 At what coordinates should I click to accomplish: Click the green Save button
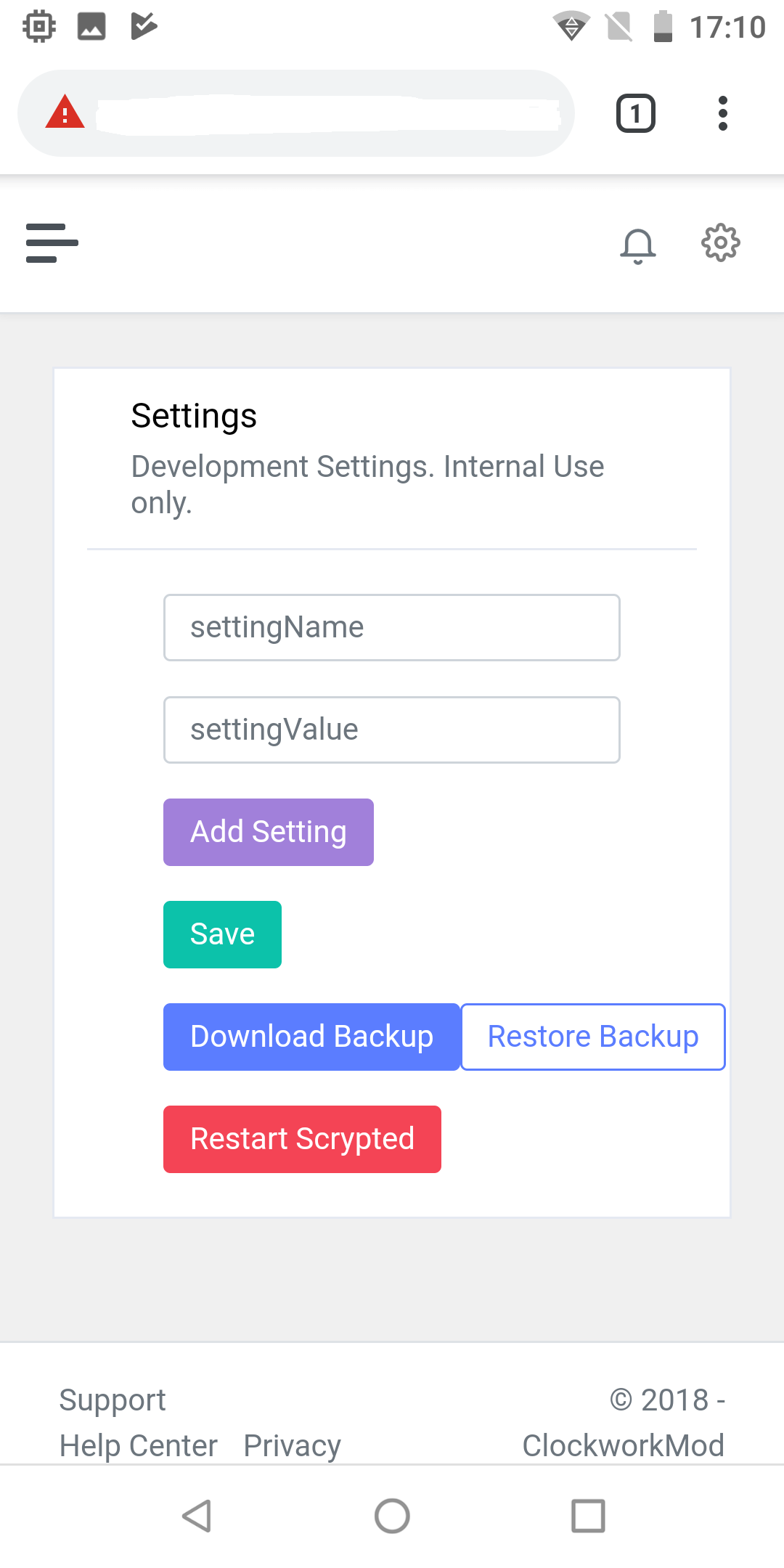point(223,935)
